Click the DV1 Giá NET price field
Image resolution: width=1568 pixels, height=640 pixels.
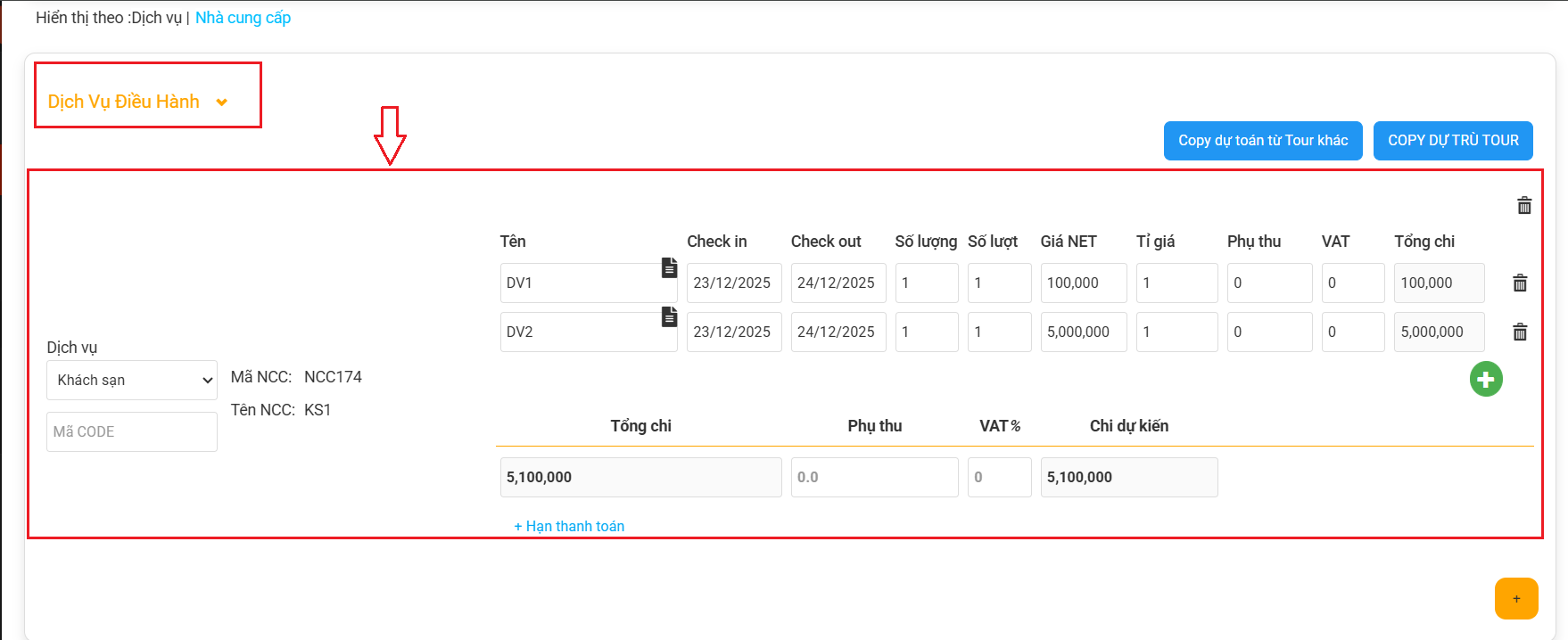[1083, 283]
